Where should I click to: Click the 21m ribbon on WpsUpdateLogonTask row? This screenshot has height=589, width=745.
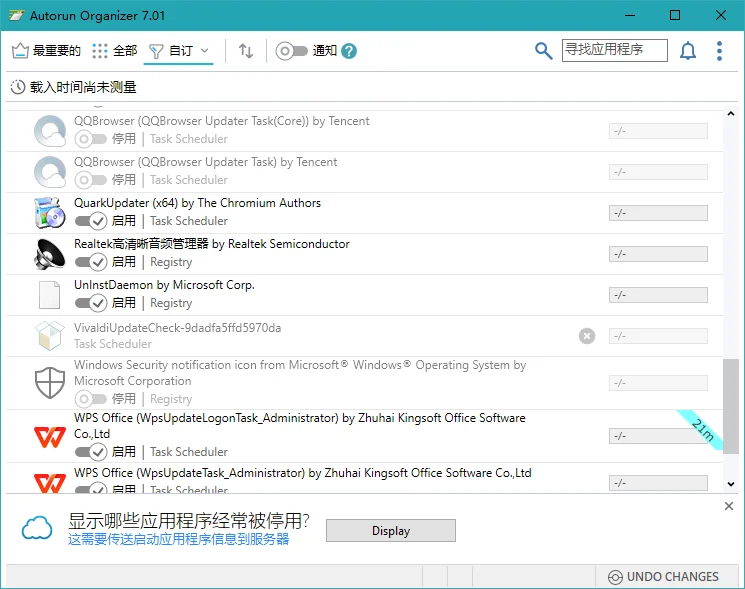(x=702, y=430)
